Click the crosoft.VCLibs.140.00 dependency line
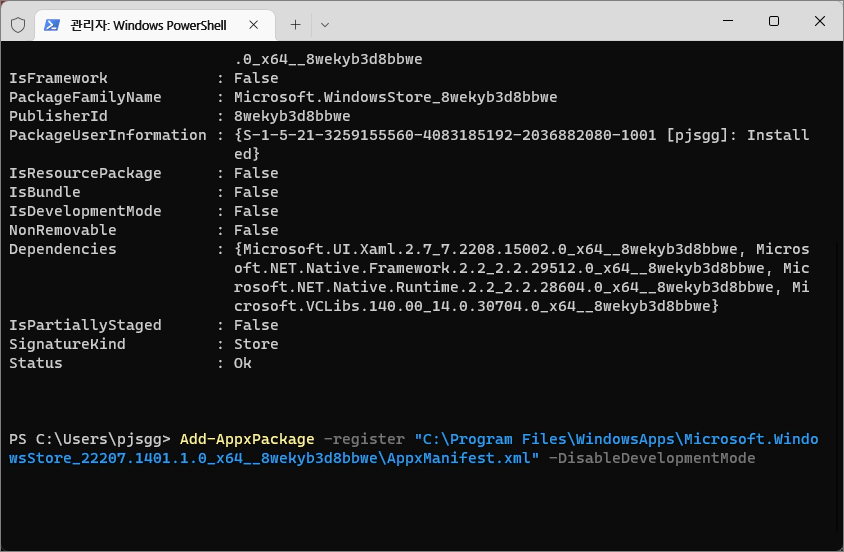 pos(476,306)
